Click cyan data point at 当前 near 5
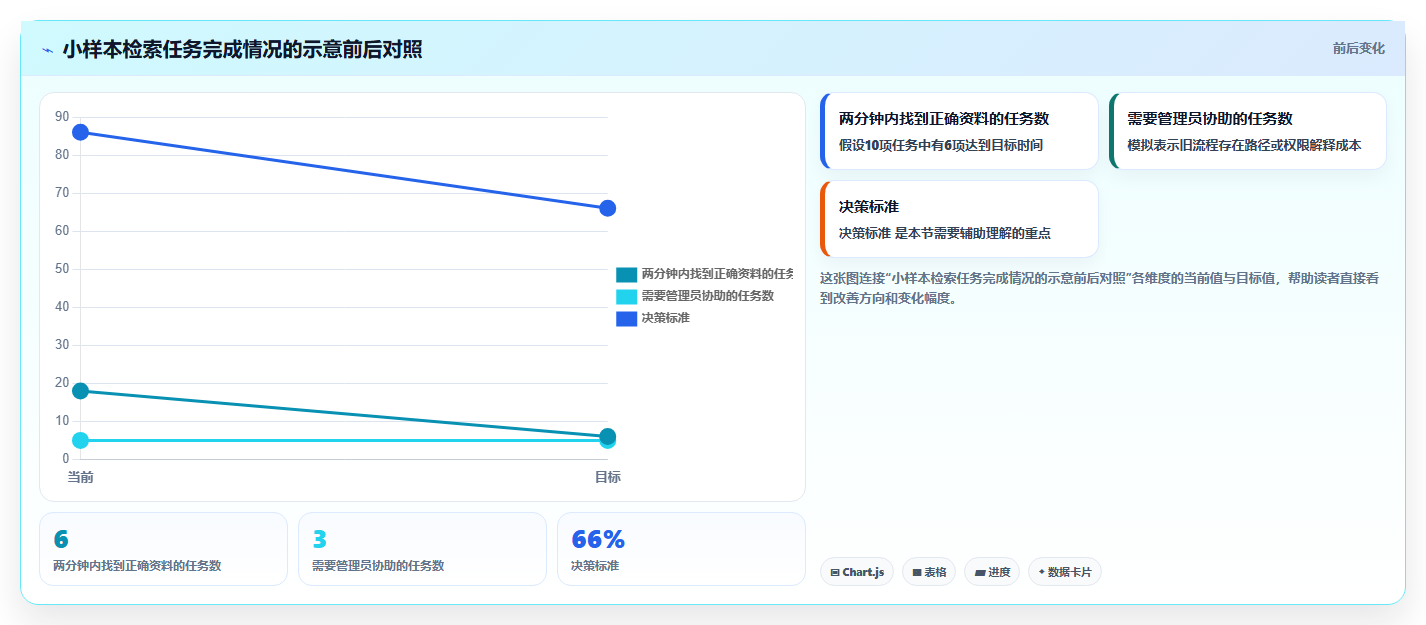This screenshot has width=1426, height=625. 80,440
